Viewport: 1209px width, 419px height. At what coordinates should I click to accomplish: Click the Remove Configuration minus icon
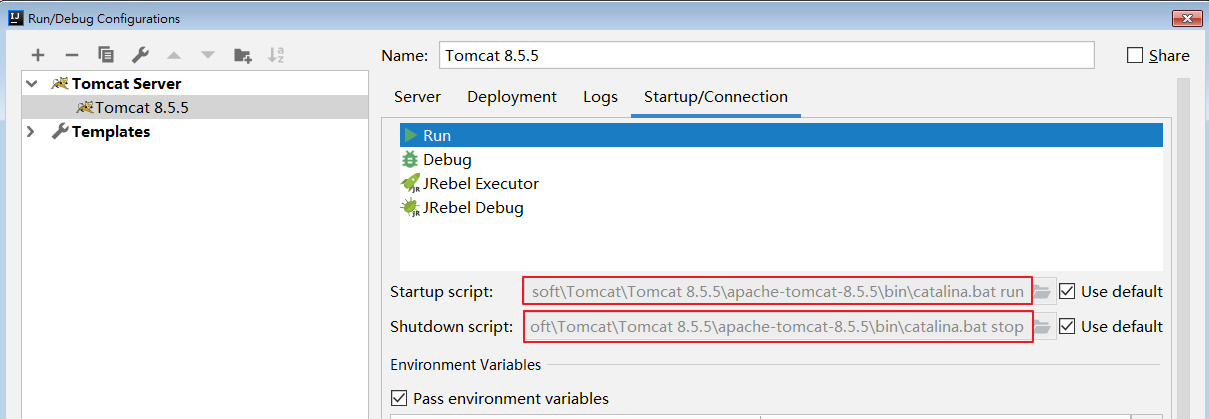(x=71, y=55)
